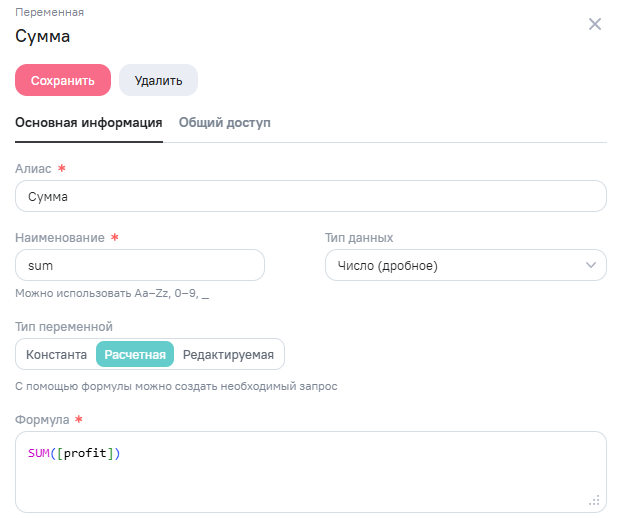Select the Константа variable type
The width and height of the screenshot is (623, 518).
(56, 354)
